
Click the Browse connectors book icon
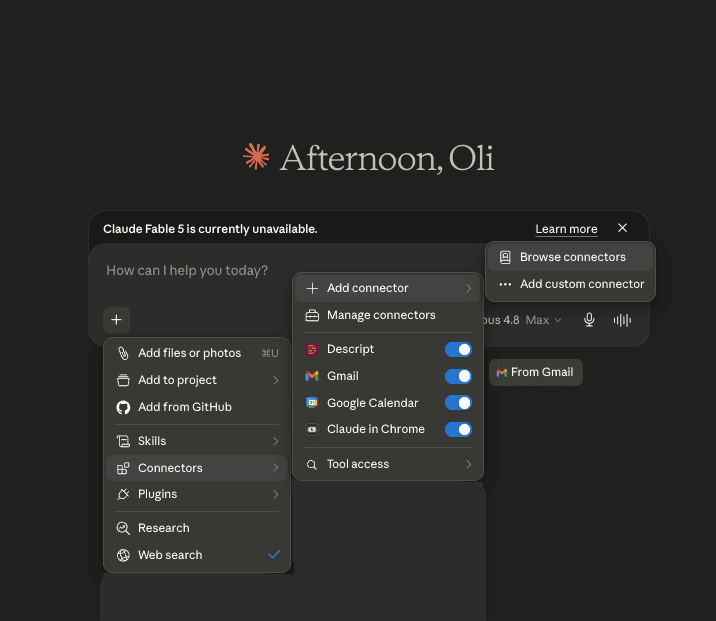(x=505, y=257)
